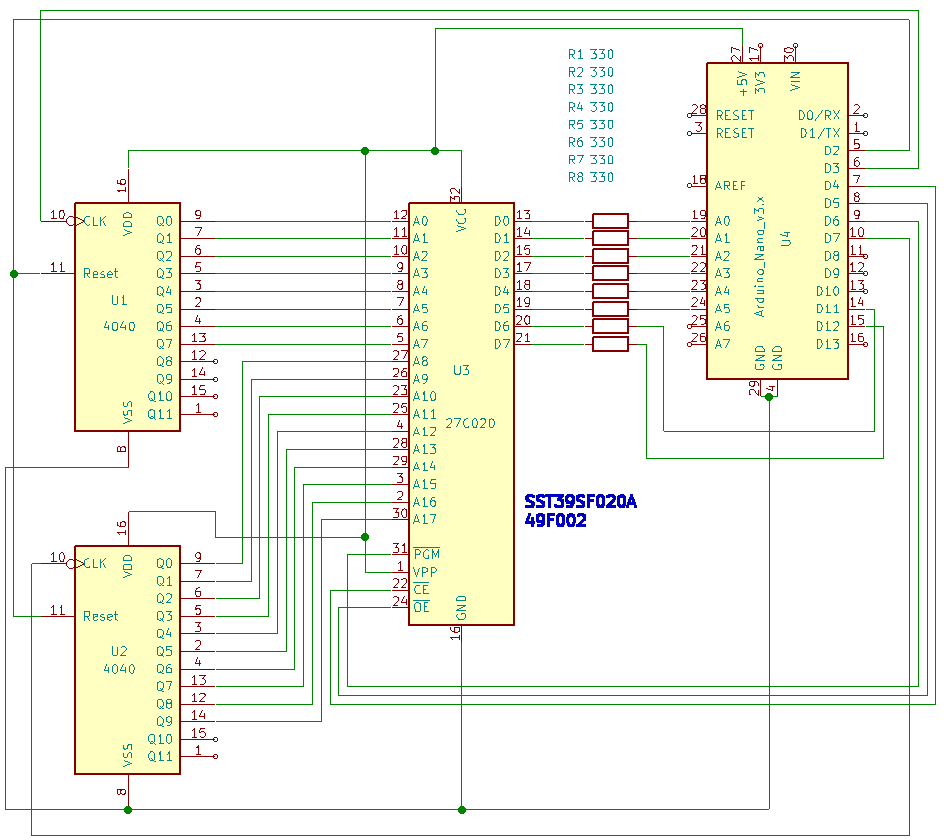Click the "R3 330" text
This screenshot has width=950, height=840.
(x=591, y=90)
